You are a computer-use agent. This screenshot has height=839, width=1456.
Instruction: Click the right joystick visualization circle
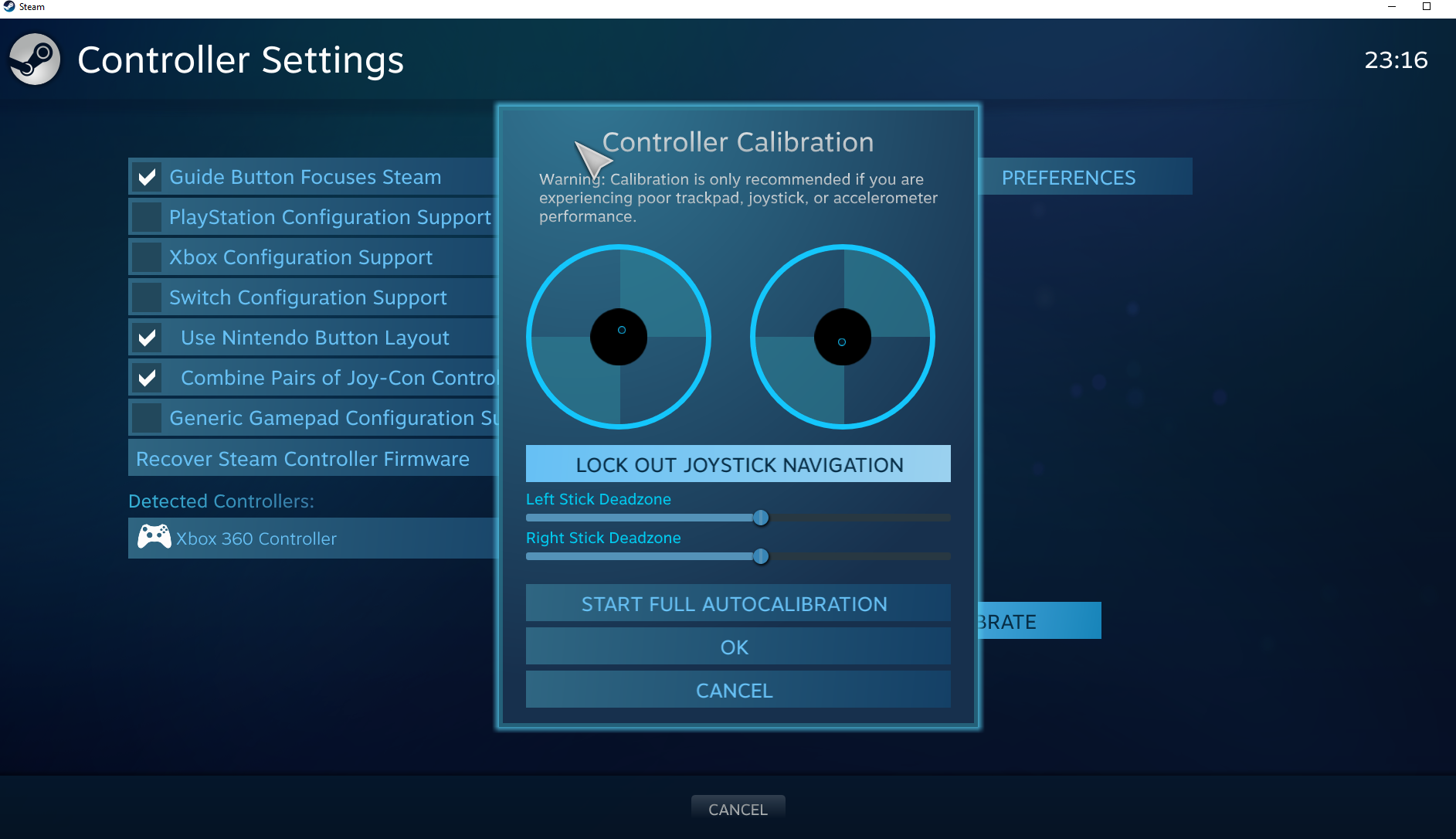(843, 337)
